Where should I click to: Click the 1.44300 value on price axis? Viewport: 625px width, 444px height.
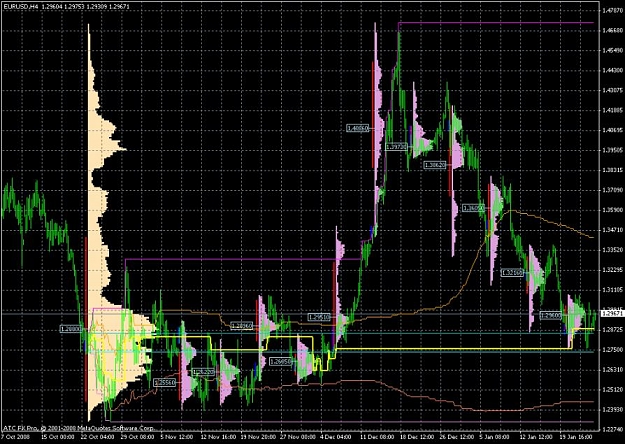[613, 70]
